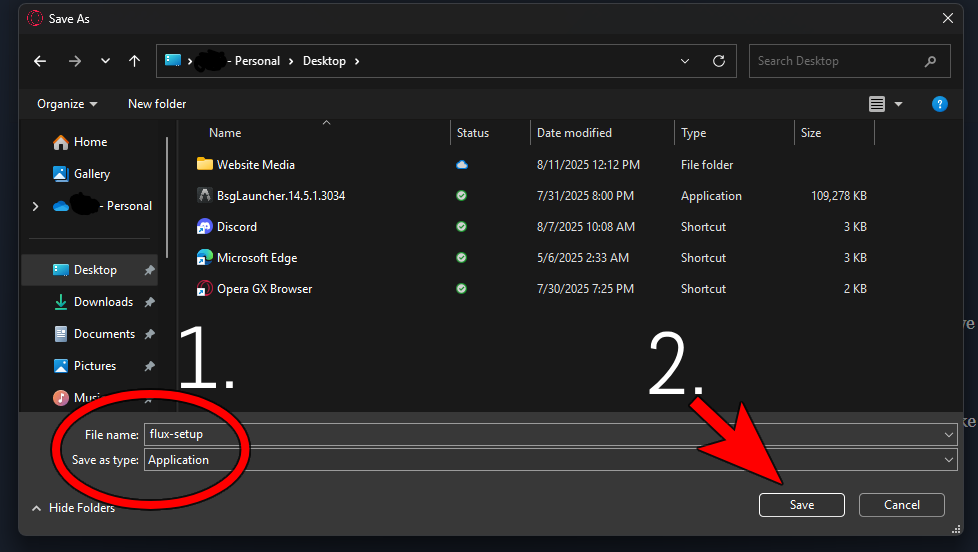Viewport: 978px width, 552px height.
Task: Click the Discord file name
Action: pos(236,227)
